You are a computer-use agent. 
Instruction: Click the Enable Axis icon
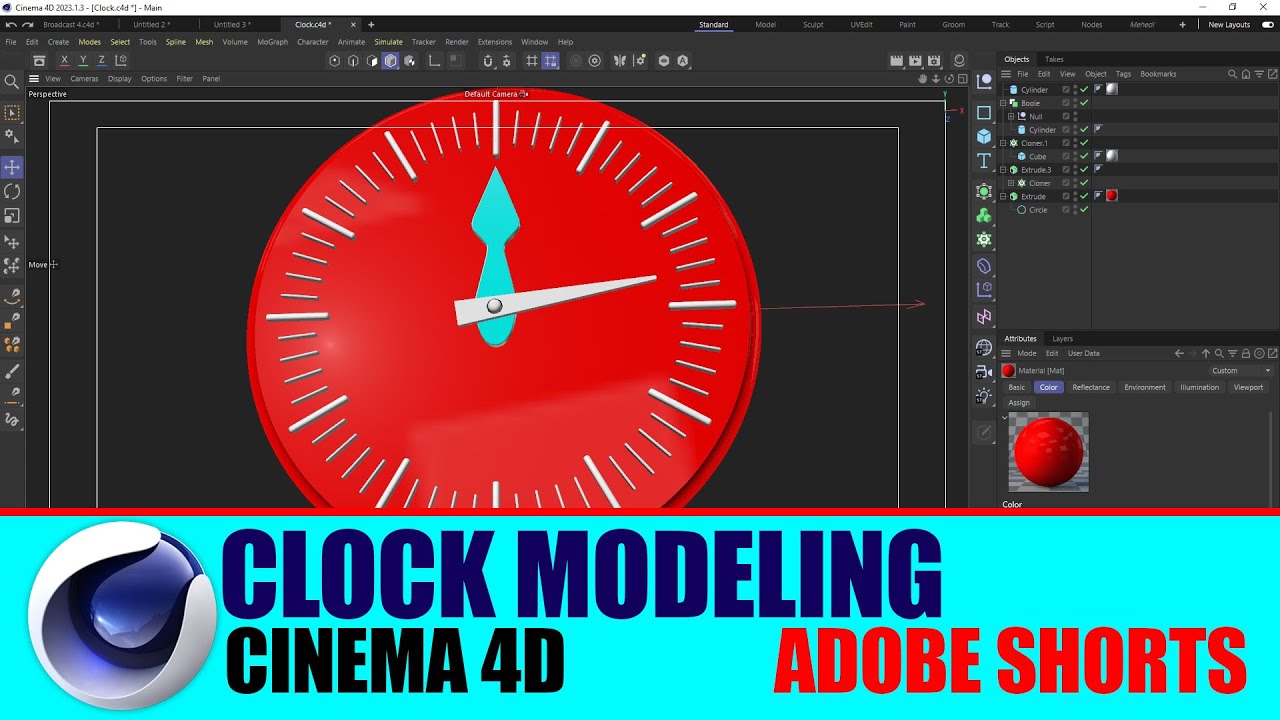(x=434, y=61)
